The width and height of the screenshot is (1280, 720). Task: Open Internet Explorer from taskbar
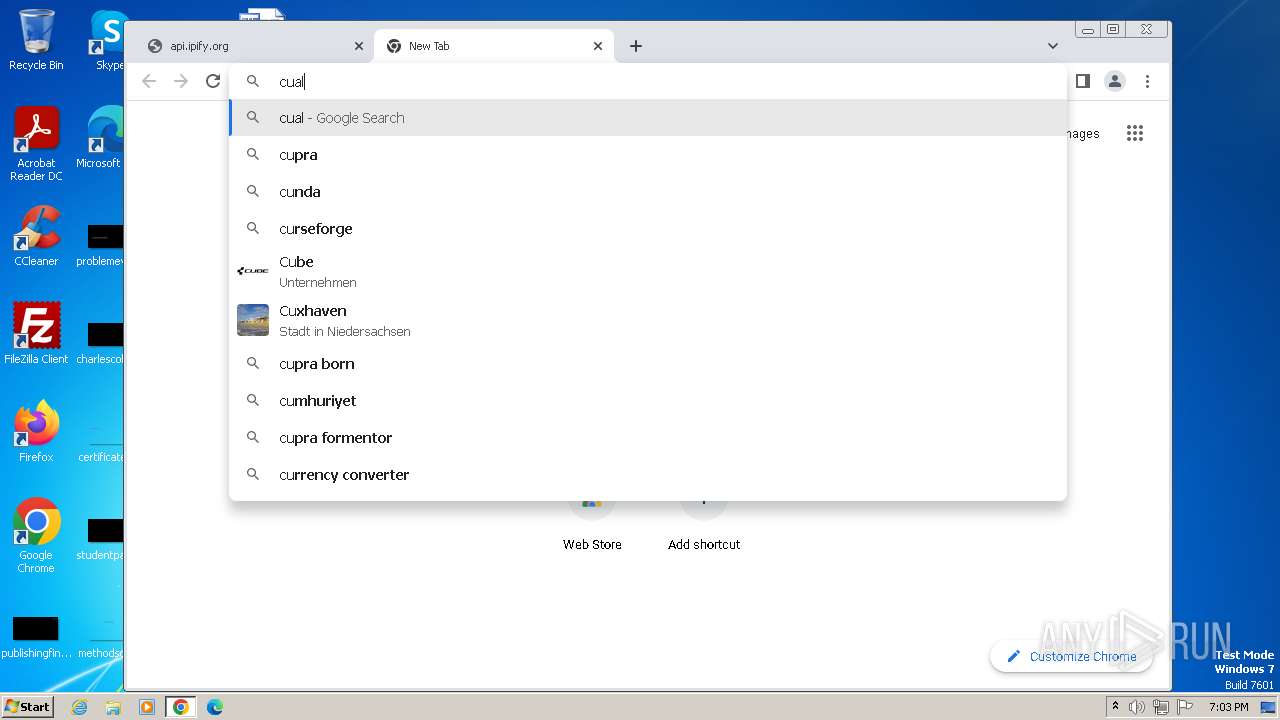[79, 707]
